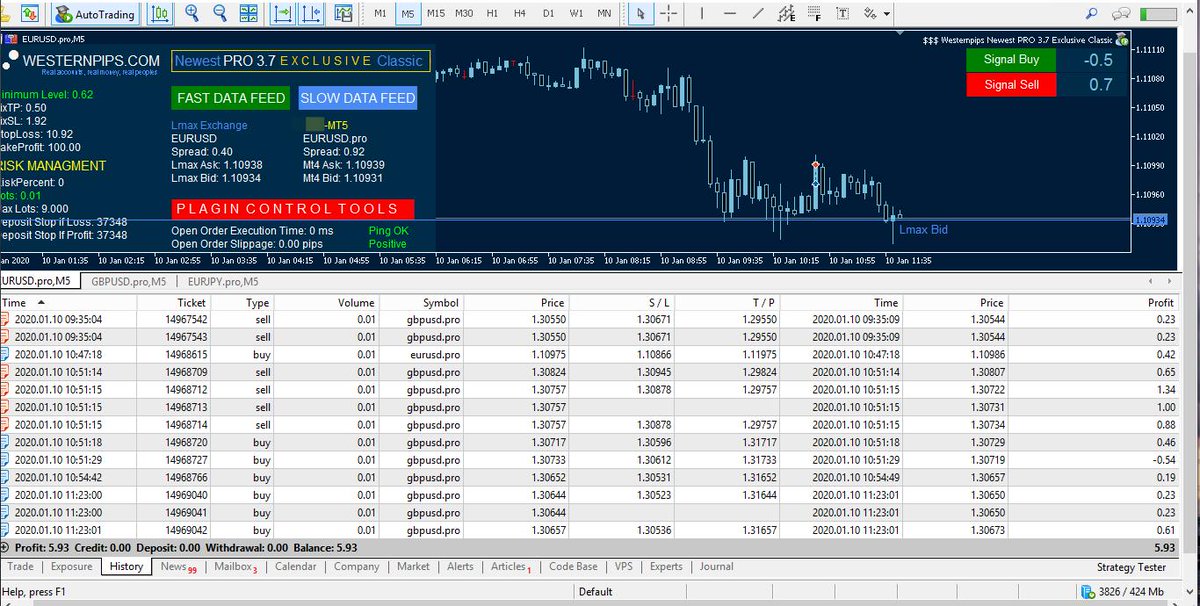
Task: Select M30 timeframe
Action: (x=463, y=14)
